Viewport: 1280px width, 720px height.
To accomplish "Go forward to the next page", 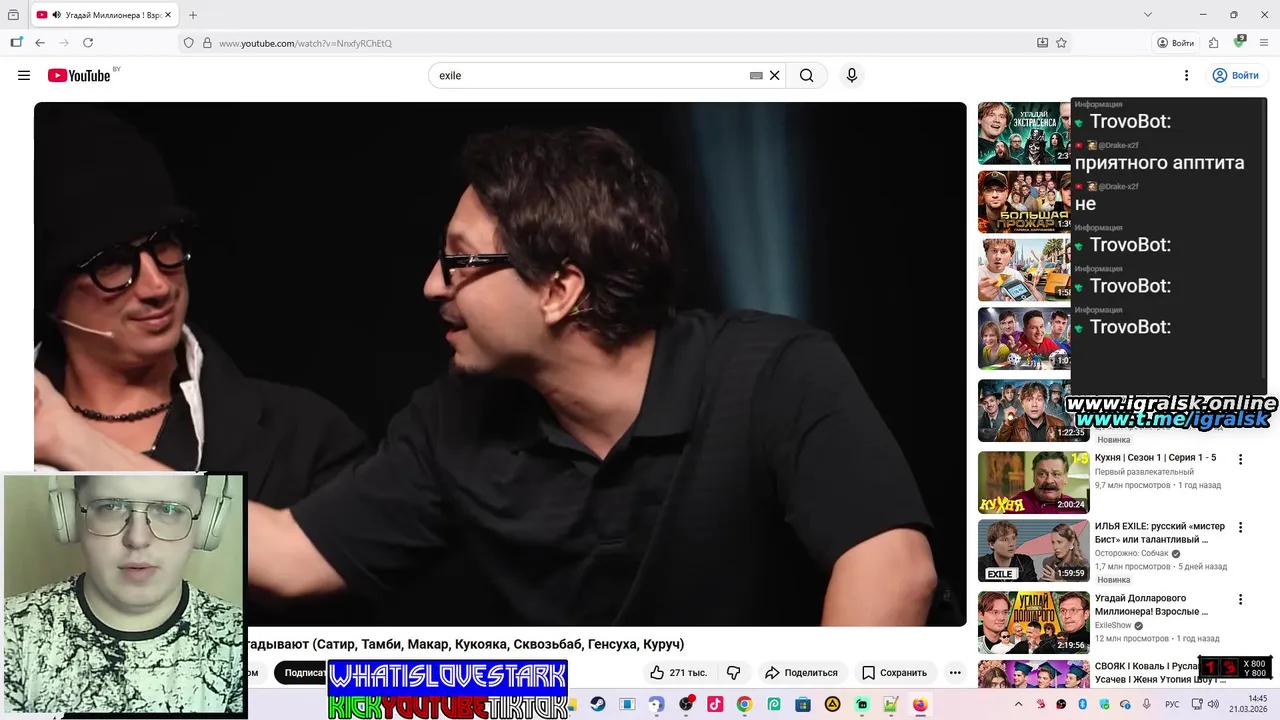I will click(x=64, y=43).
